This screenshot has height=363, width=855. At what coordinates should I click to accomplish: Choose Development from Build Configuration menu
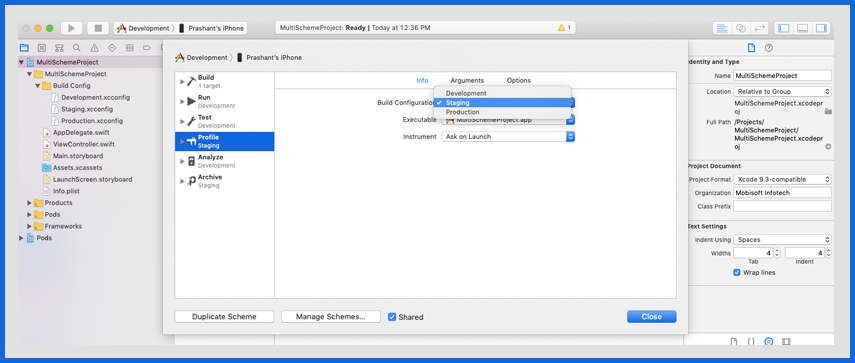pyautogui.click(x=502, y=93)
